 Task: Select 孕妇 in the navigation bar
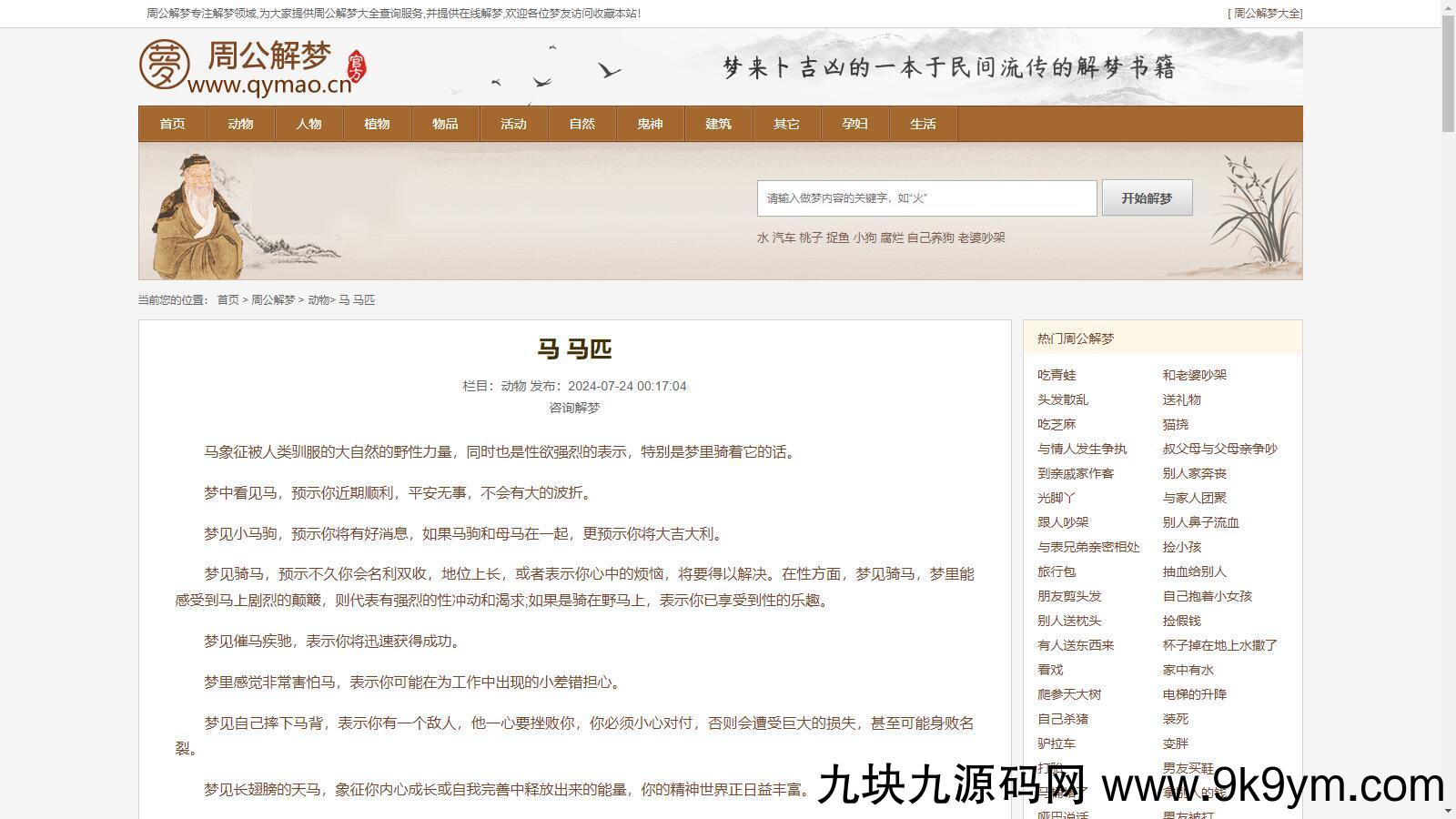pos(854,124)
